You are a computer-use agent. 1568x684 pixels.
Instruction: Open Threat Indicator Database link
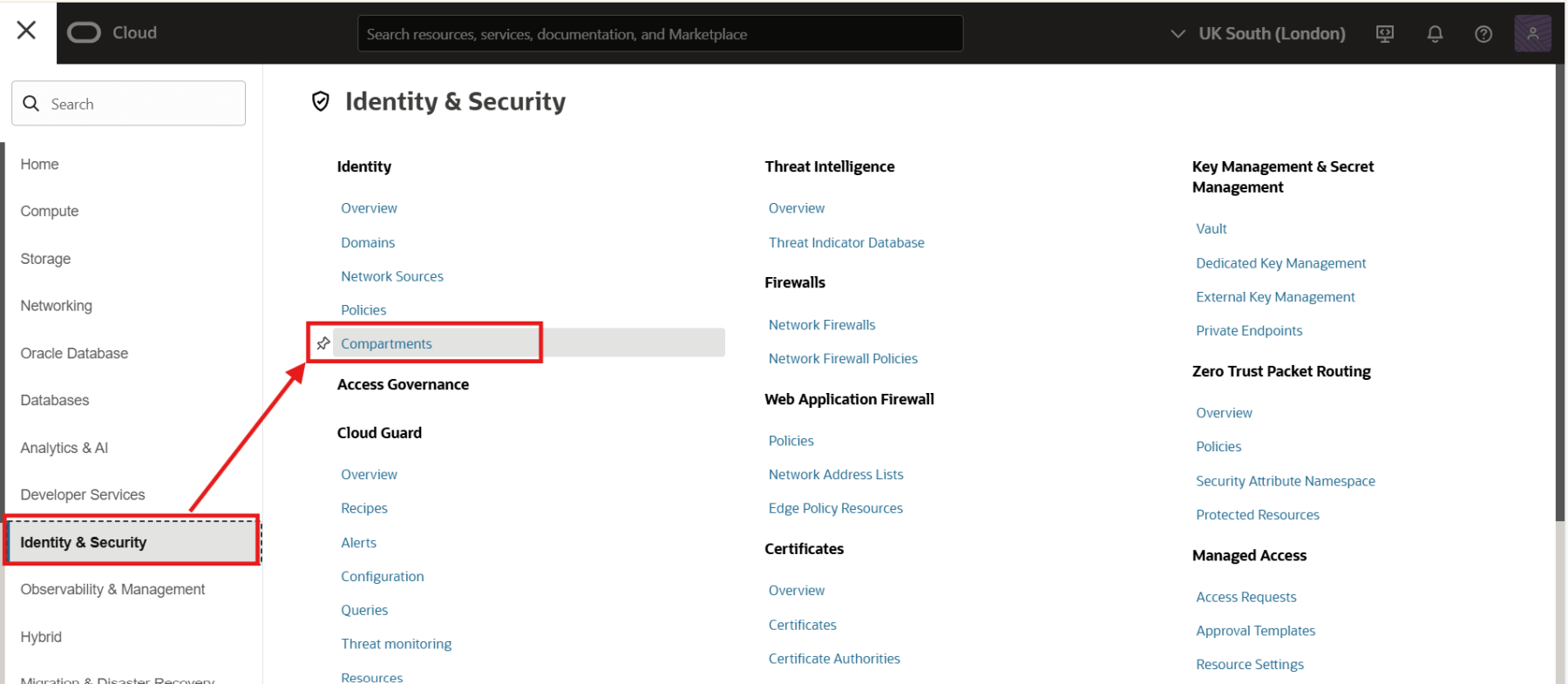(845, 242)
